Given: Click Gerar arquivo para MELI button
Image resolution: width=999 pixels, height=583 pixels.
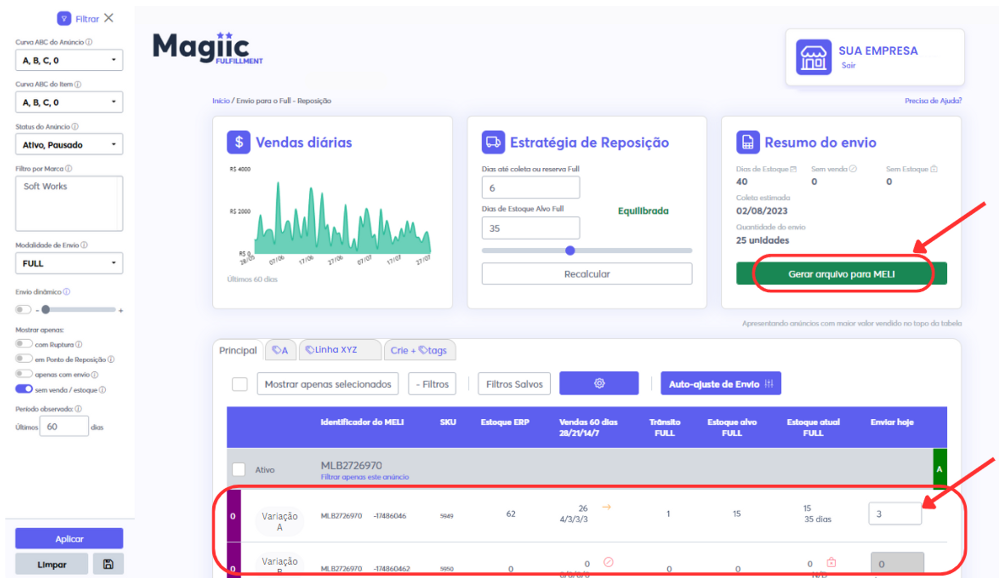Looking at the screenshot, I should [x=841, y=274].
